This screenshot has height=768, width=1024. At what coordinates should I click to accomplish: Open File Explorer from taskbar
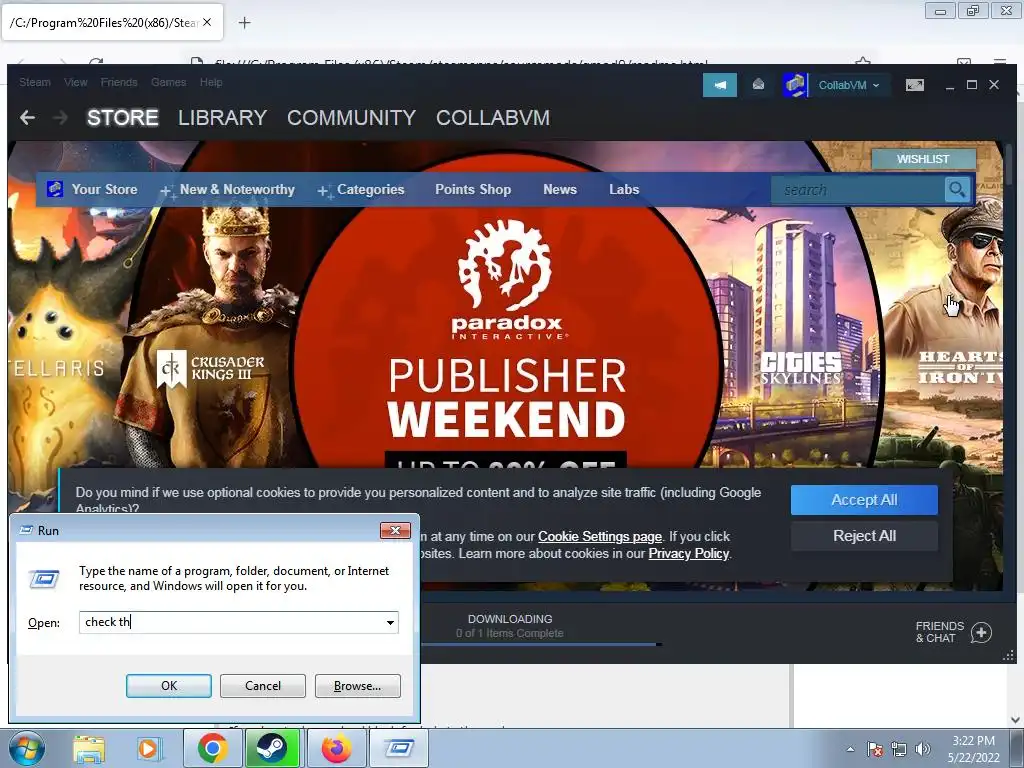pos(89,748)
